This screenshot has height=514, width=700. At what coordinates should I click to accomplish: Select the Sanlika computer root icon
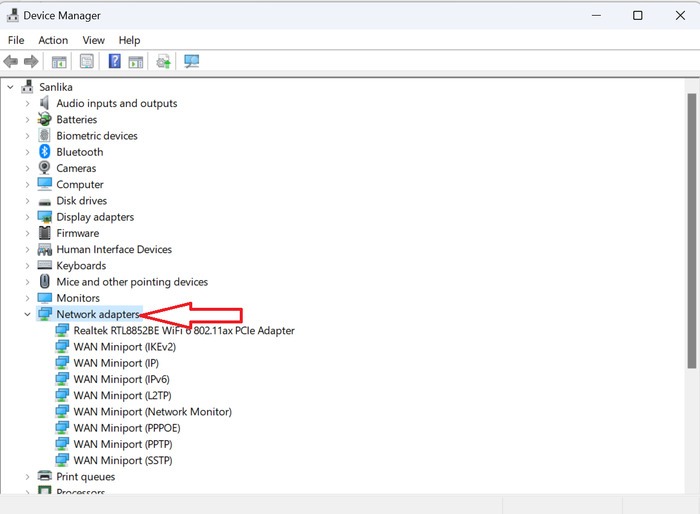tap(27, 87)
